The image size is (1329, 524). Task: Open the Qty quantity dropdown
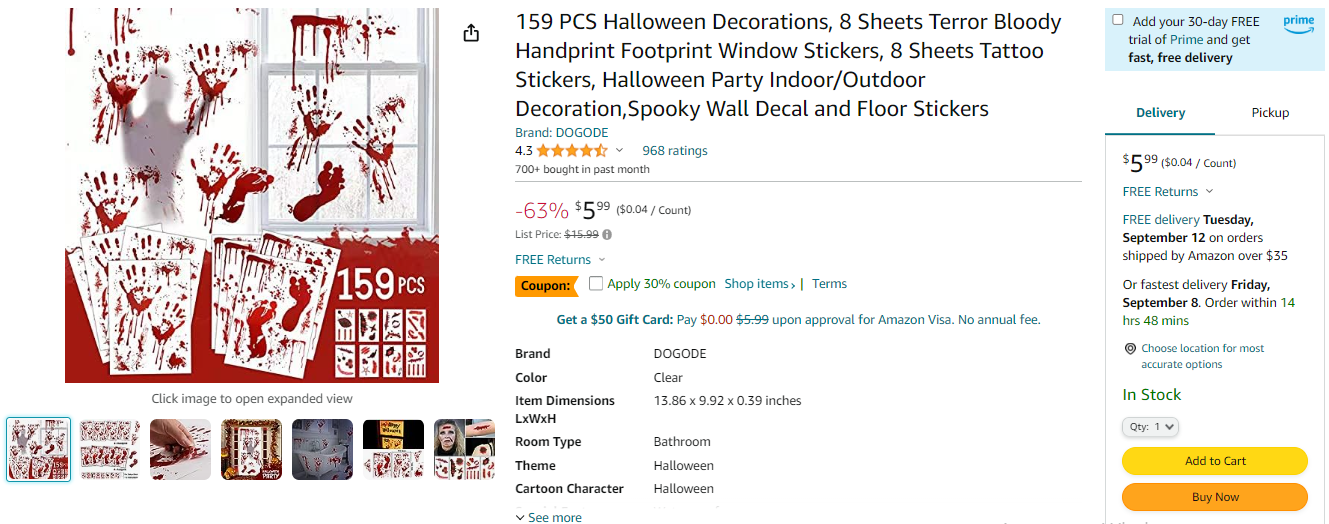tap(1150, 427)
